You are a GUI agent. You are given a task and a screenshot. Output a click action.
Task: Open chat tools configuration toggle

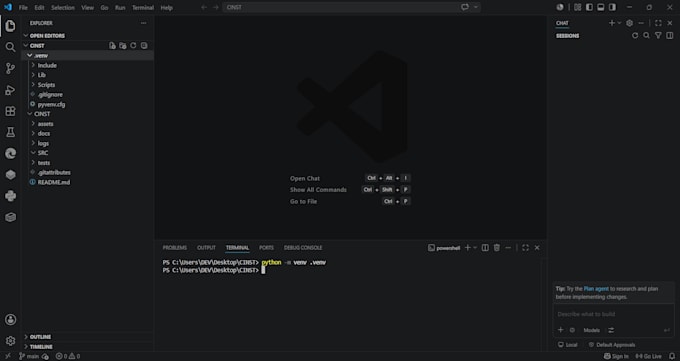[x=611, y=330]
